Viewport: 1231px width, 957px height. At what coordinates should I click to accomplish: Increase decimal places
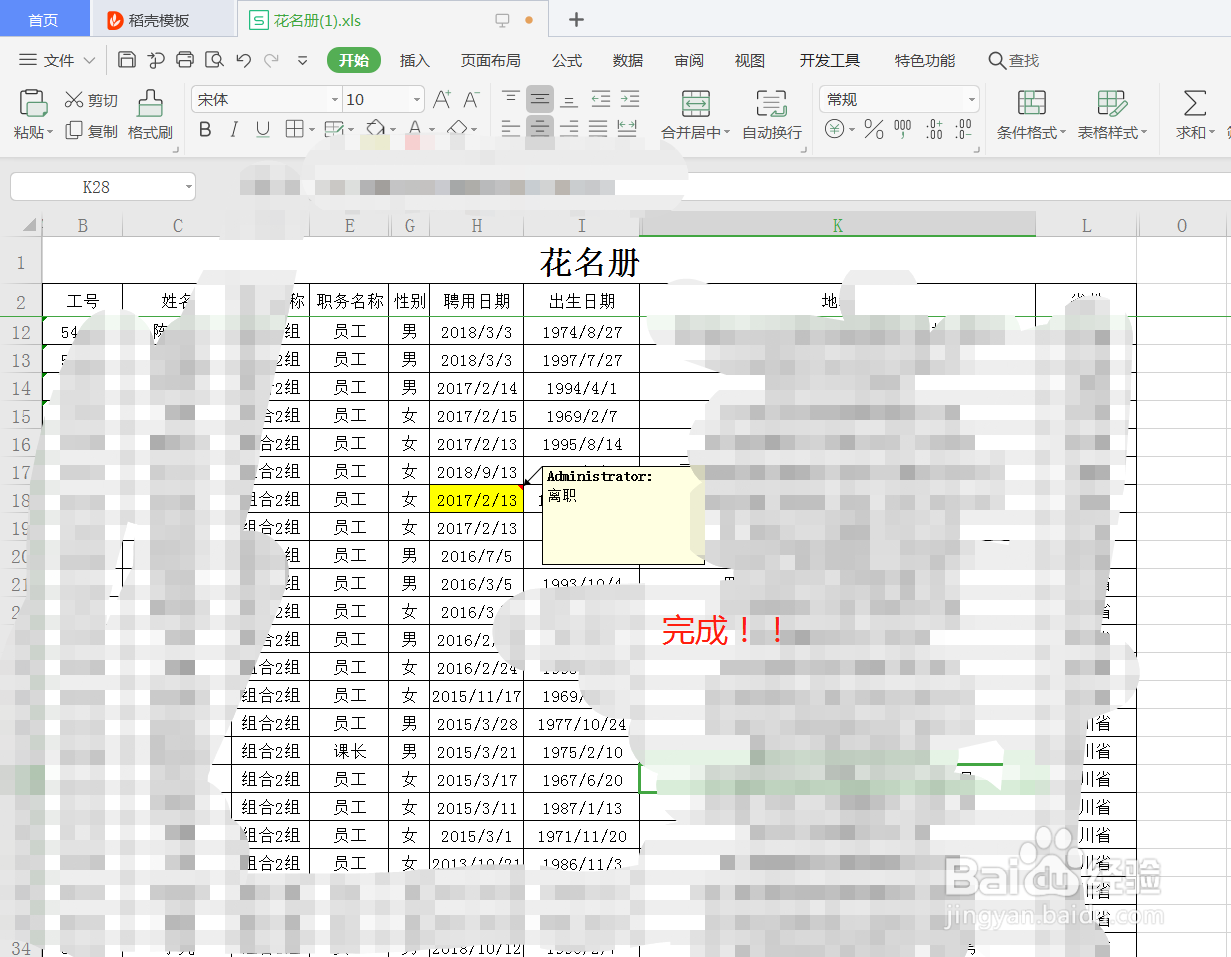coord(934,129)
